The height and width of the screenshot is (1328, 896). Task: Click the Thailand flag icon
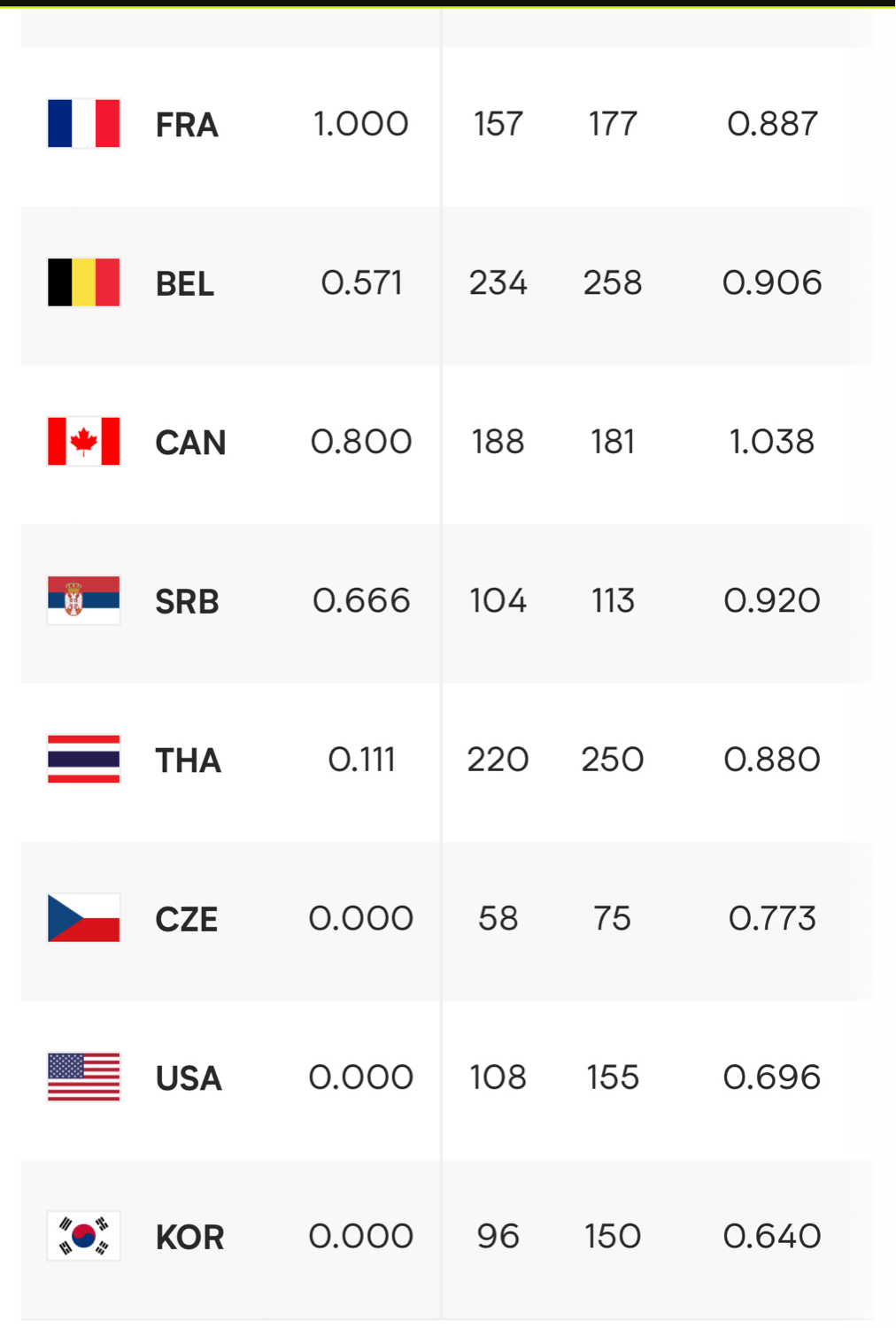[83, 759]
